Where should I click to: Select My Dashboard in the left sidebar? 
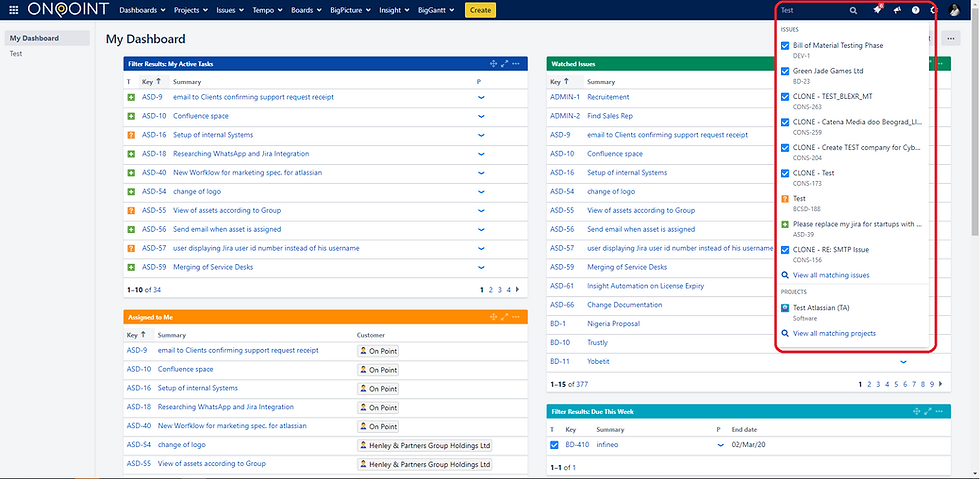(x=48, y=38)
